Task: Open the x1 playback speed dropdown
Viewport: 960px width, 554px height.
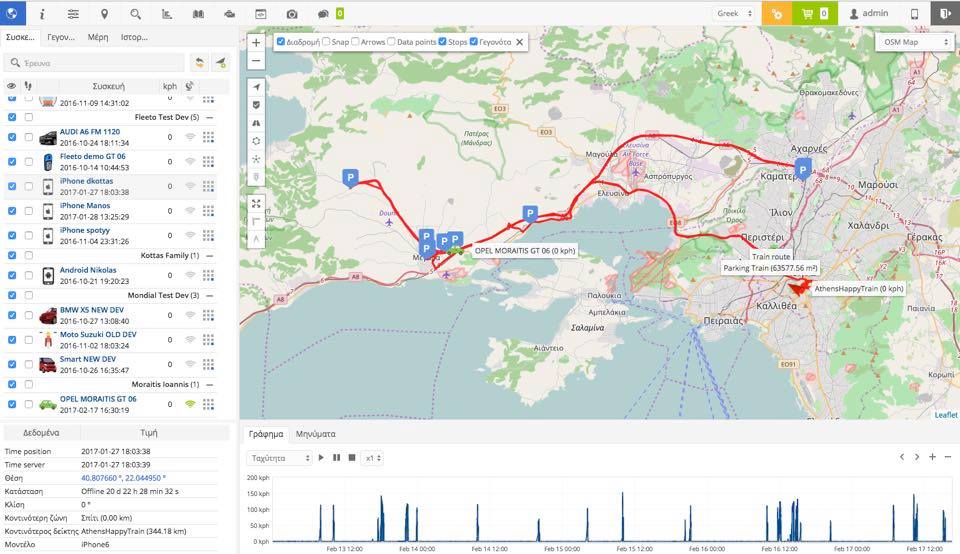Action: coord(371,457)
